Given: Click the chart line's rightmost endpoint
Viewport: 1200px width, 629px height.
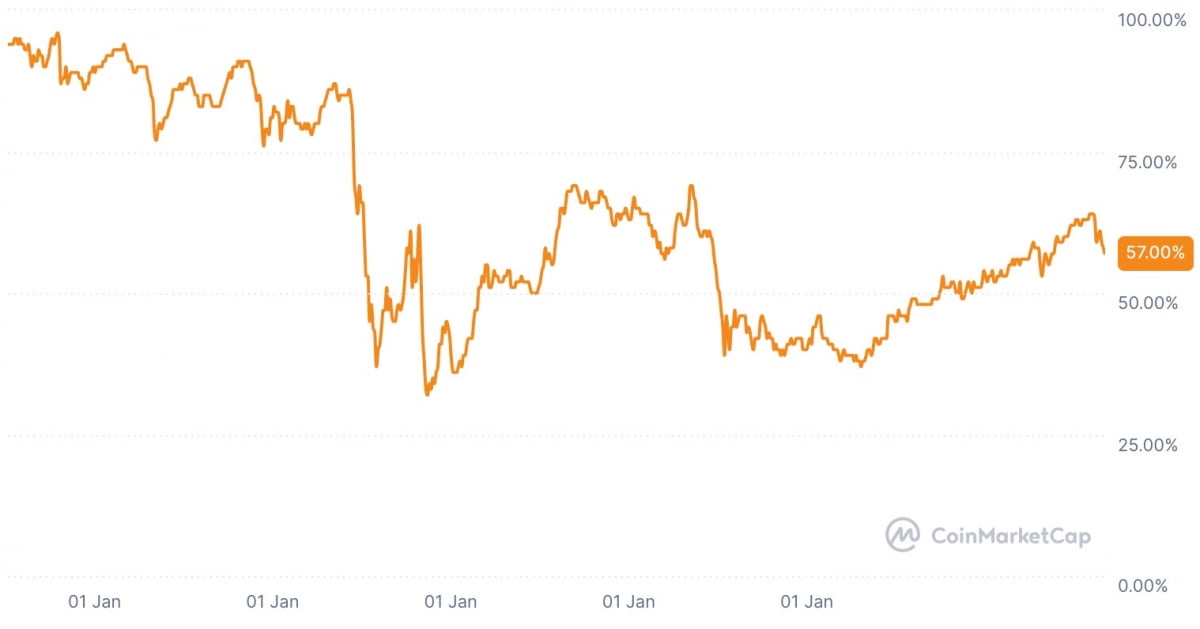Looking at the screenshot, I should [x=1104, y=253].
